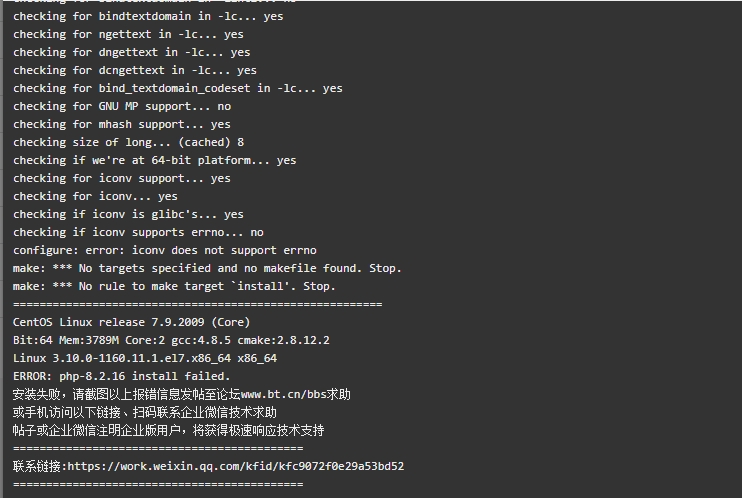Click the 'No rule to make target' line

pyautogui.click(x=174, y=286)
